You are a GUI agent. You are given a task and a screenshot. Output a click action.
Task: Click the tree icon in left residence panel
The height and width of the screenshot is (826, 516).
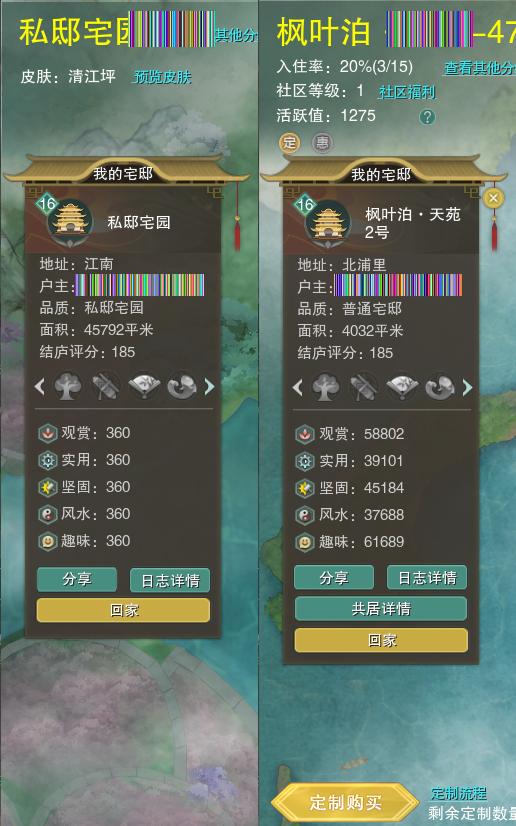(x=68, y=386)
